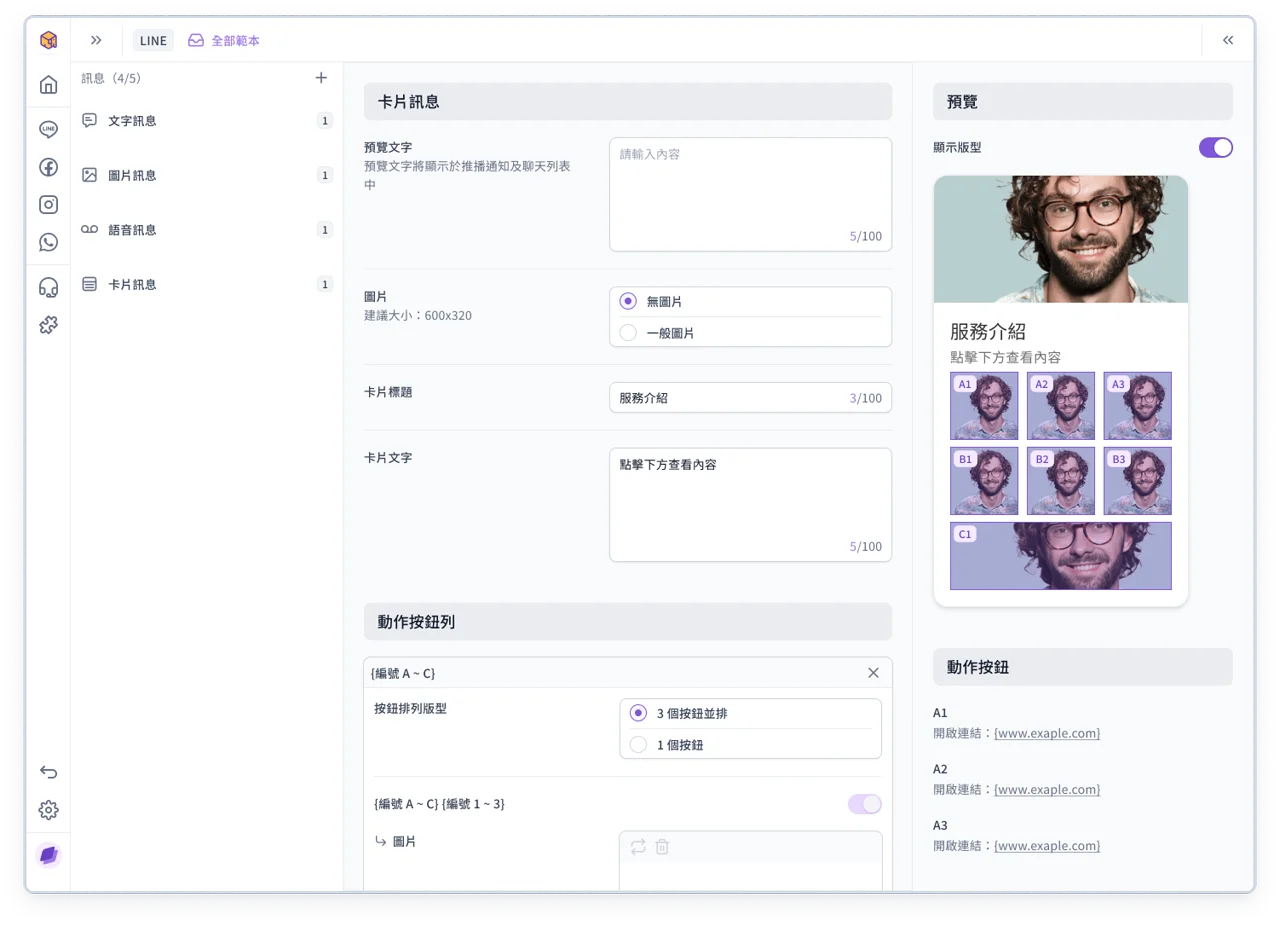Viewport: 1280px width, 926px height.
Task: Choose 3 個按鈕並排 layout option
Action: [x=638, y=713]
